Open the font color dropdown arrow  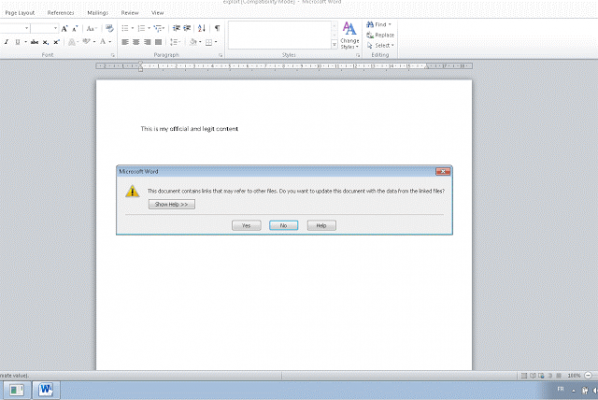110,42
